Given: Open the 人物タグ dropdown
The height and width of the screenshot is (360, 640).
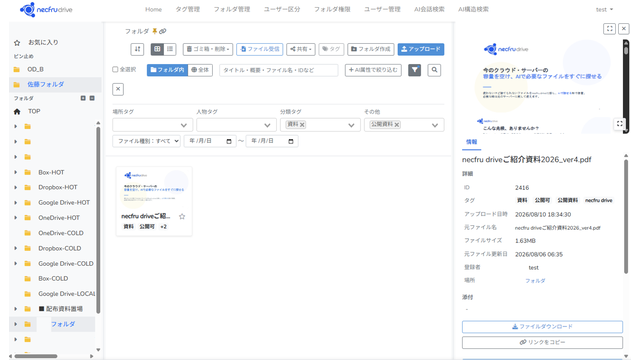Looking at the screenshot, I should (236, 125).
